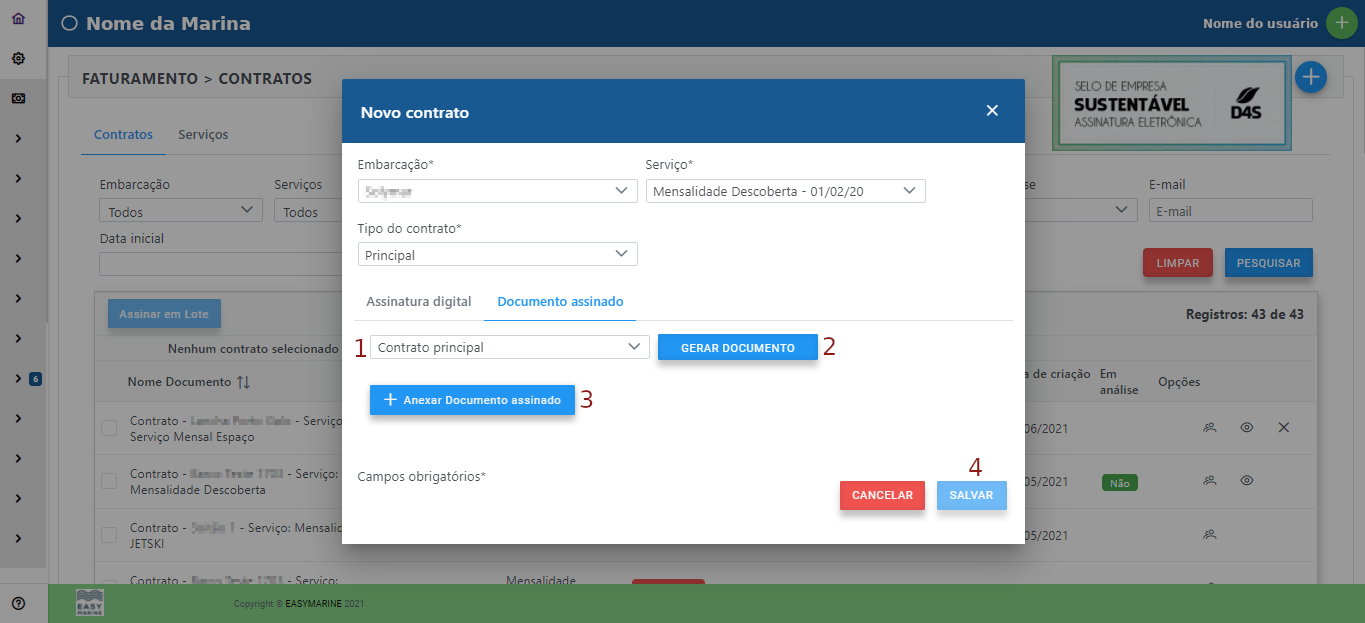Select the camera icon in the sidebar
Screen dimensions: 1365x623
click(x=17, y=96)
